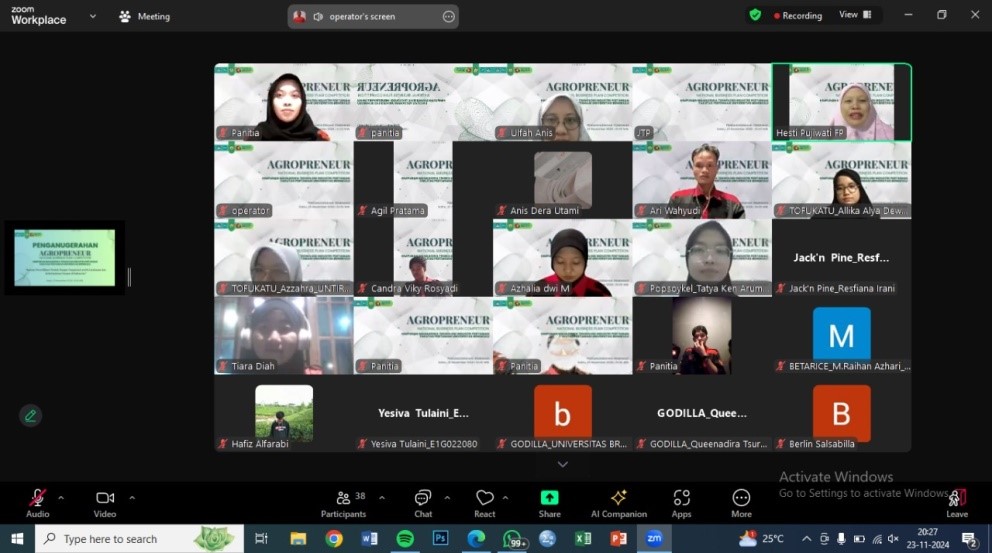Viewport: 992px width, 553px height.
Task: Open the More options menu
Action: 741,504
